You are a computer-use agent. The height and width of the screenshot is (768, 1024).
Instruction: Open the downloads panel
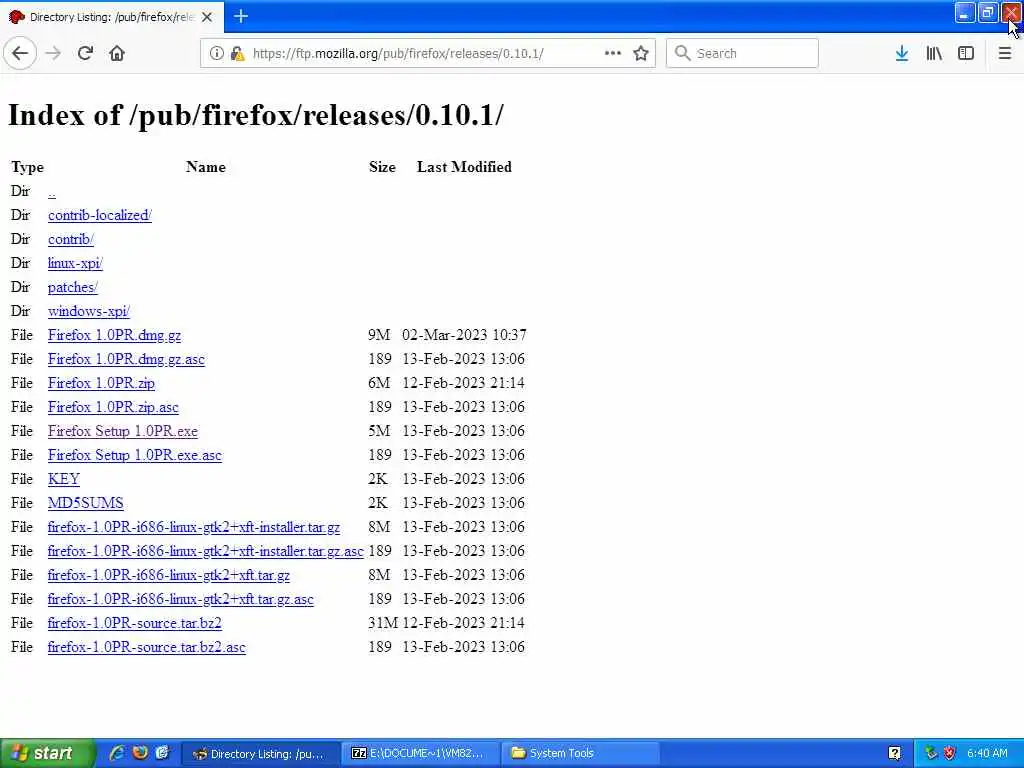(902, 54)
